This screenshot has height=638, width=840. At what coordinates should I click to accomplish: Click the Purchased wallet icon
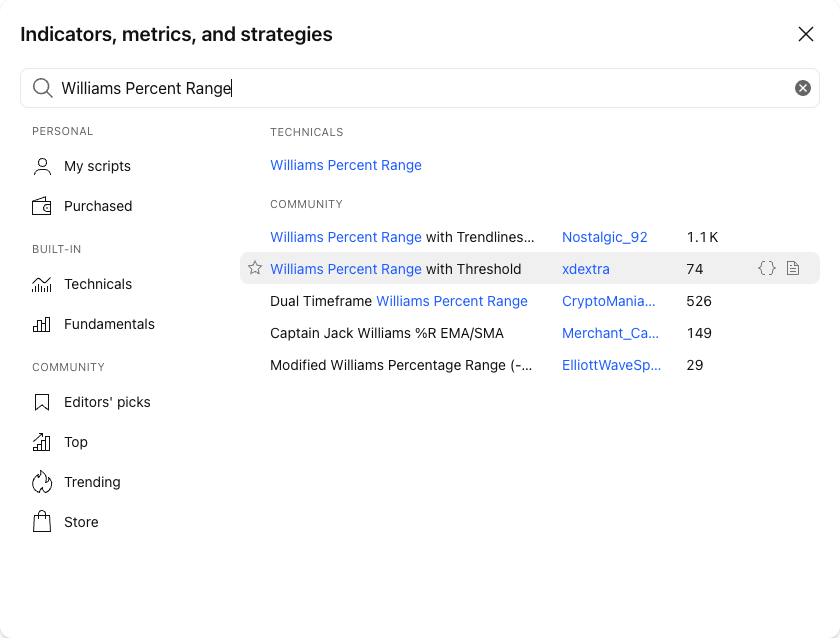tap(42, 206)
